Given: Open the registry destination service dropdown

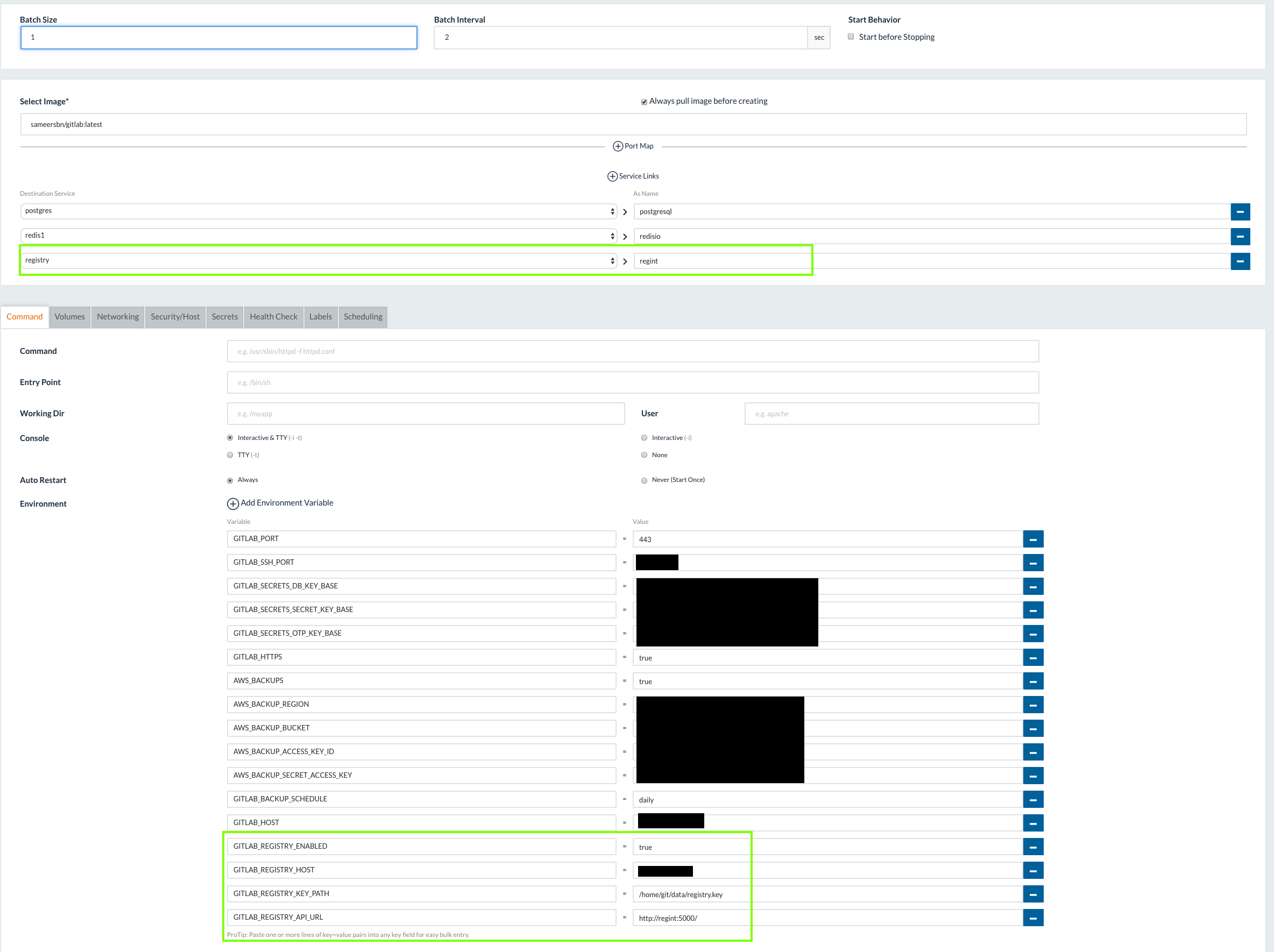Looking at the screenshot, I should 318,261.
